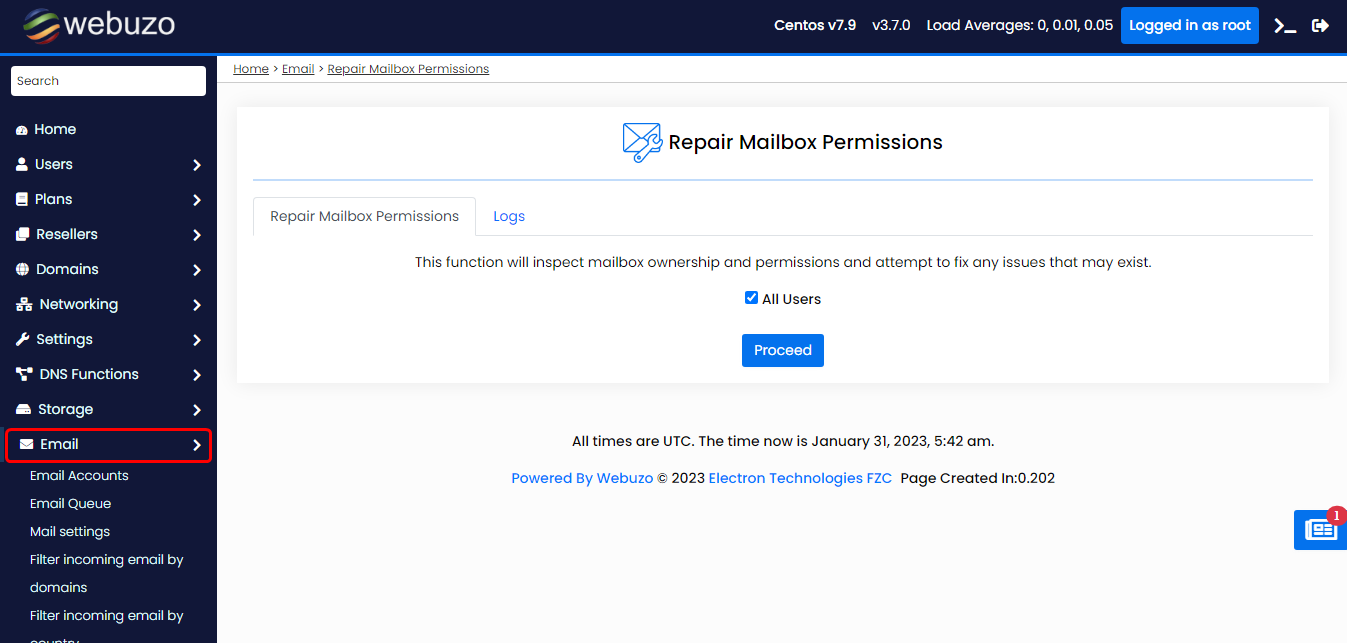This screenshot has height=643, width=1347.
Task: Select the Repair Mailbox Permissions tab
Action: [x=364, y=216]
